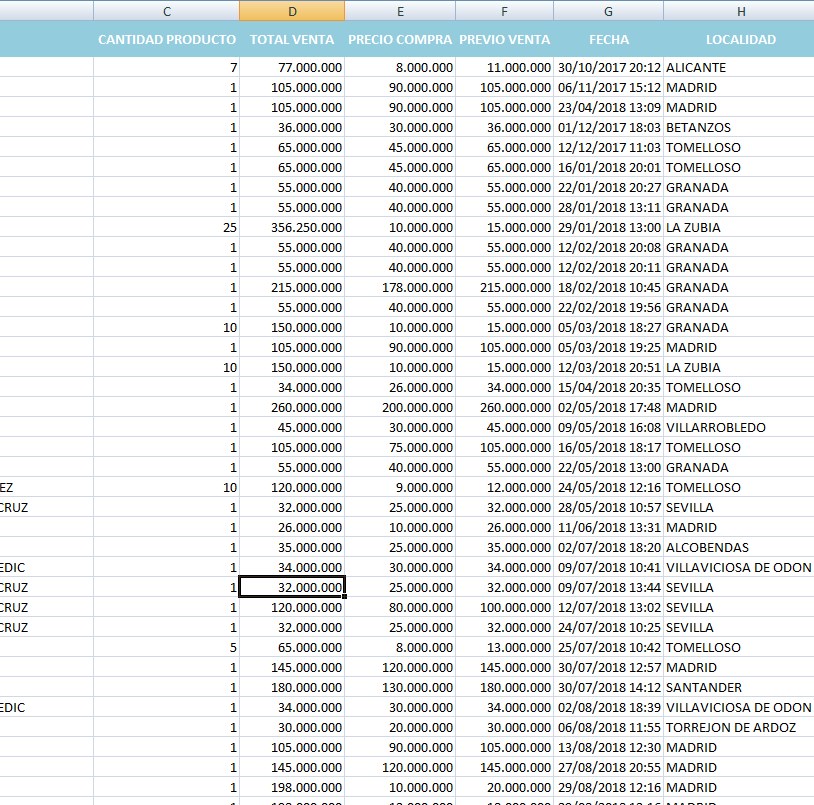
Task: Select the 77.000.000 total venta cell
Action: [x=292, y=67]
